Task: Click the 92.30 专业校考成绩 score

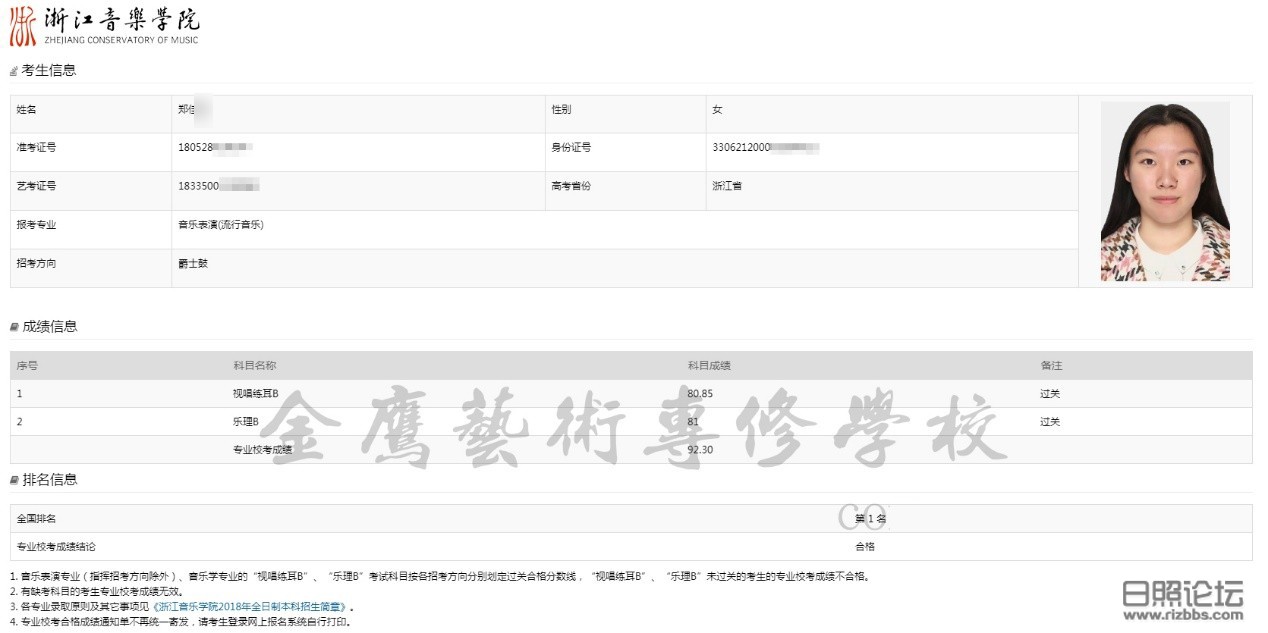Action: pos(700,450)
